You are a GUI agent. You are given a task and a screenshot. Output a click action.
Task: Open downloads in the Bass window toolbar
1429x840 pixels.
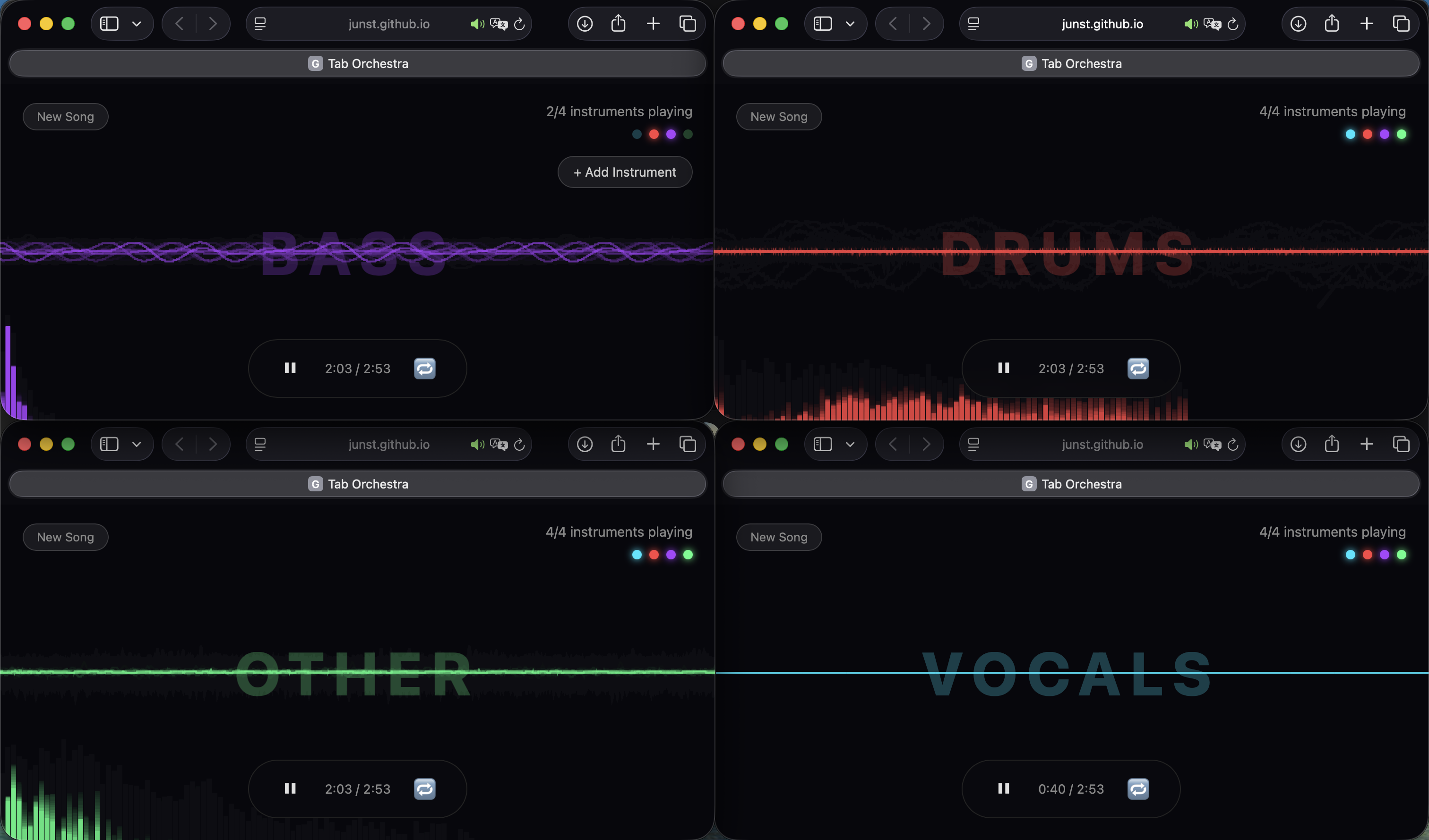(x=585, y=24)
